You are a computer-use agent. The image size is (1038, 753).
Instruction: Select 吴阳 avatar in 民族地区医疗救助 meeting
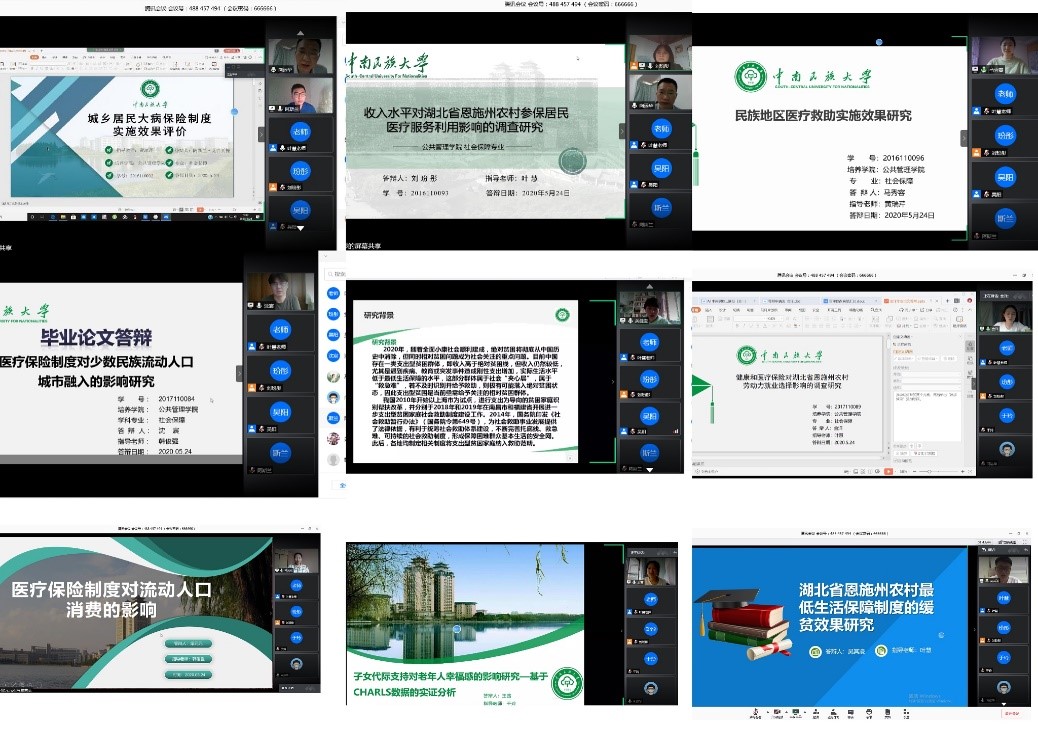point(1005,177)
